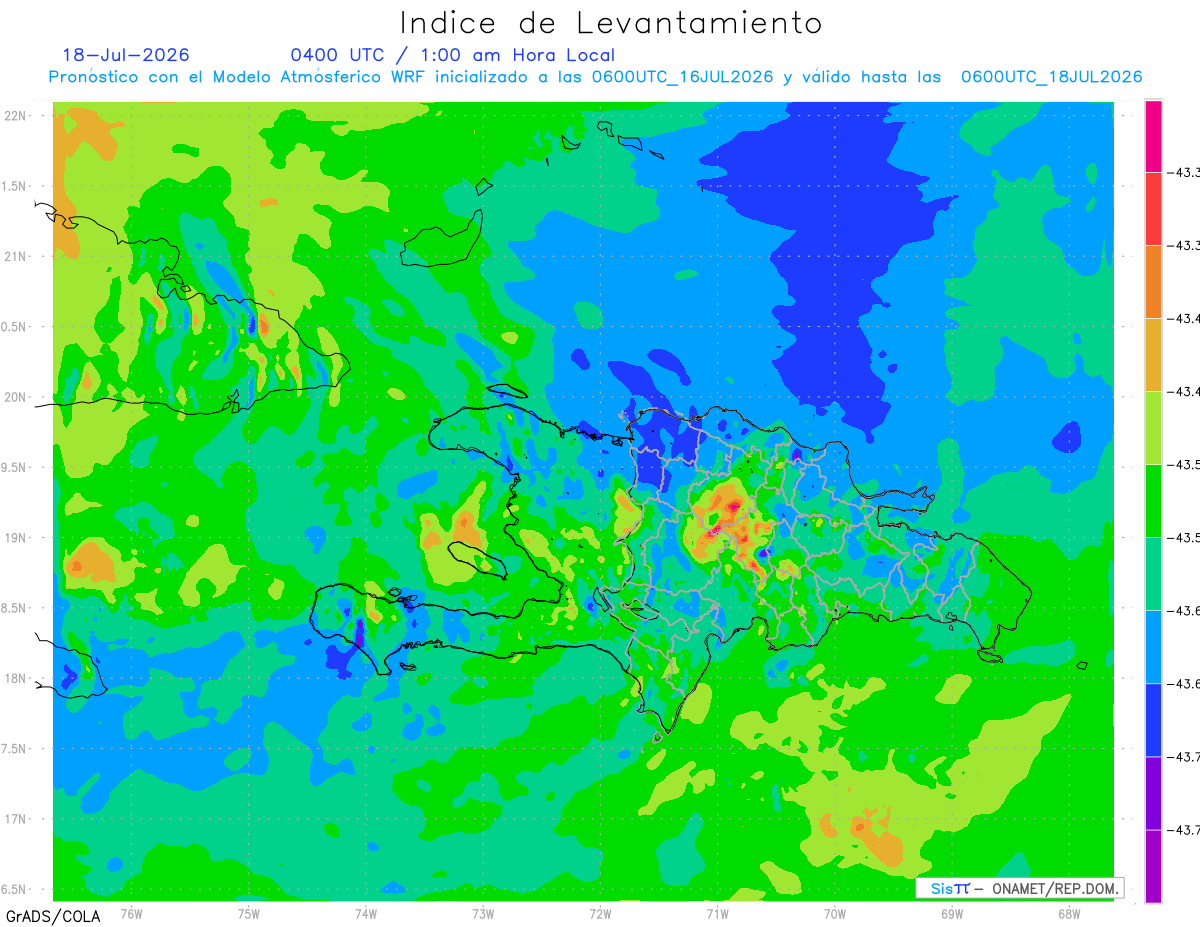Screen dimensions: 1200x927
Task: Select the teal green color bar swatch
Action: tap(1153, 574)
